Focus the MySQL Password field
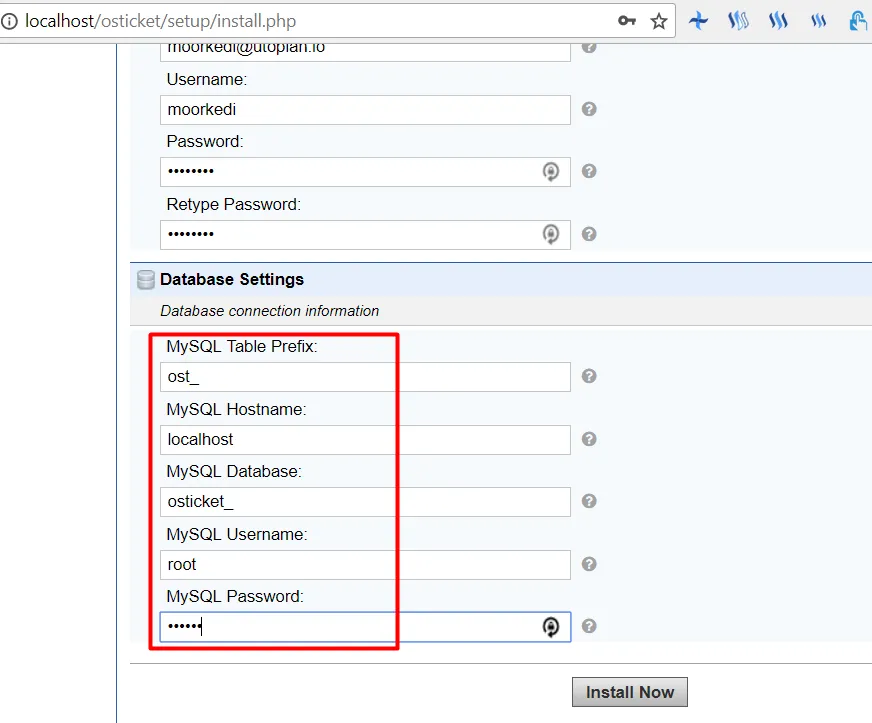This screenshot has width=872, height=723. click(365, 627)
